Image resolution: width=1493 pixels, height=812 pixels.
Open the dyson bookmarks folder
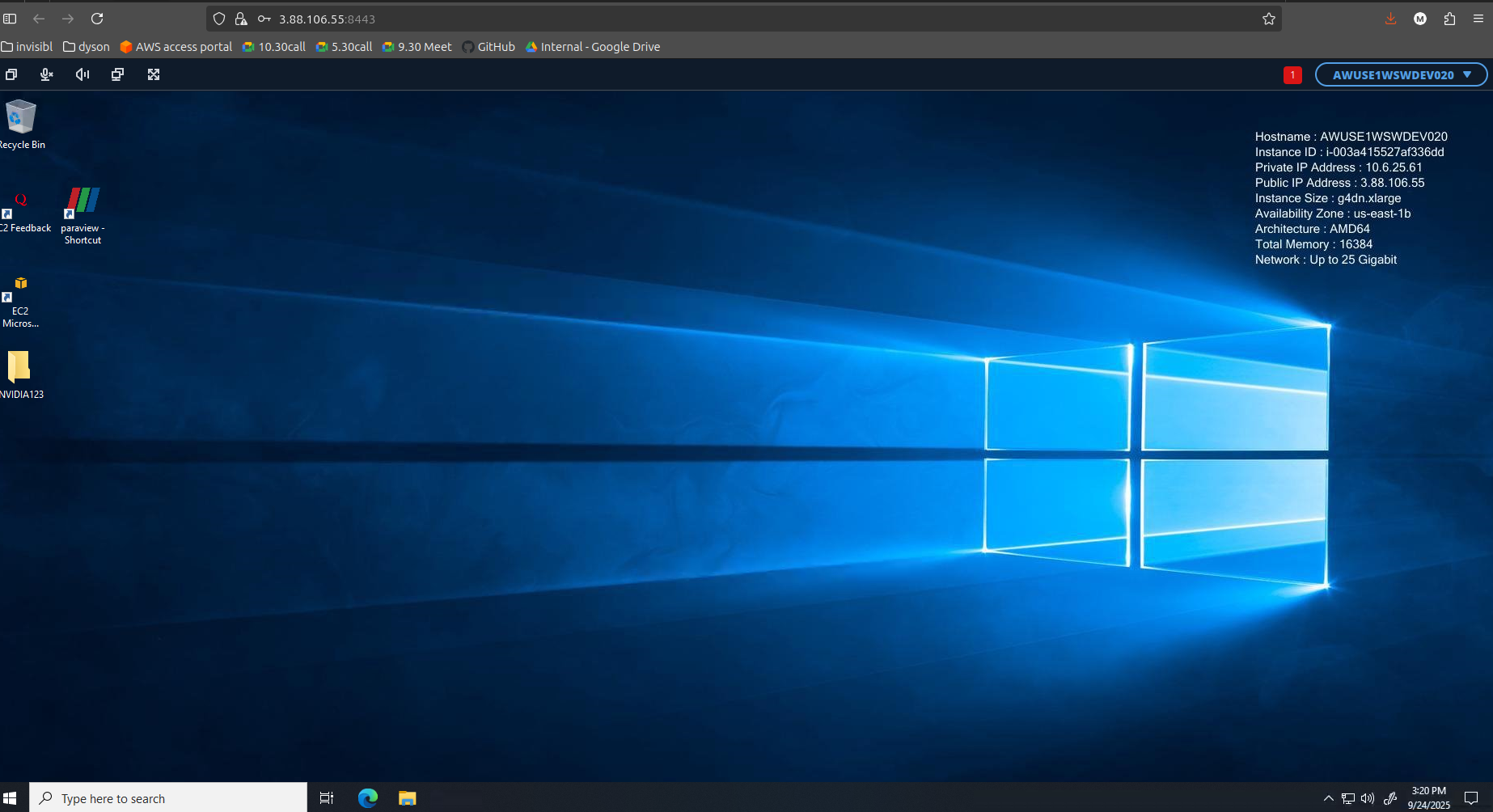click(87, 47)
